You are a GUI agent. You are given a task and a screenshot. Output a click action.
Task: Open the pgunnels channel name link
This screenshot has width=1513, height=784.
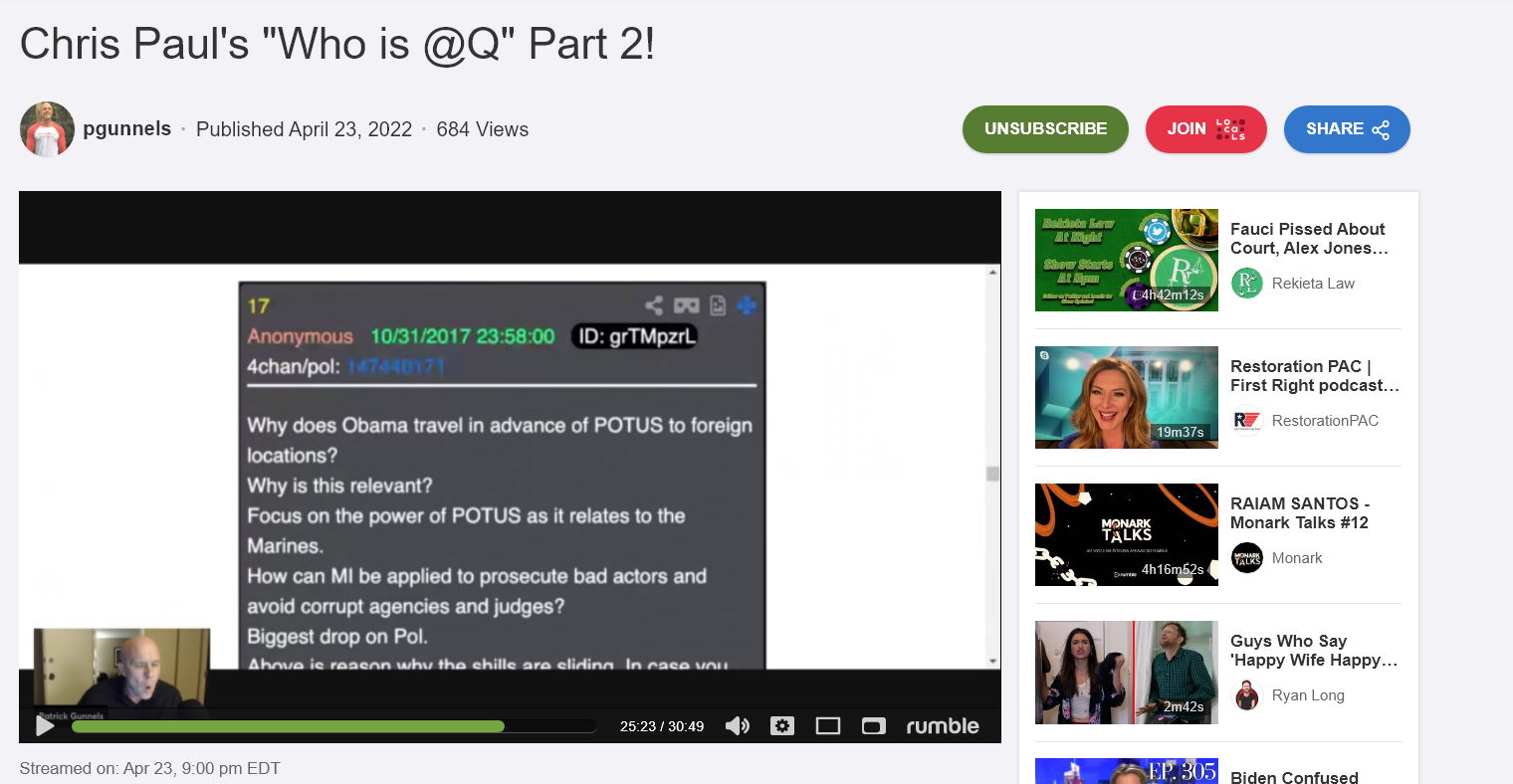(127, 128)
